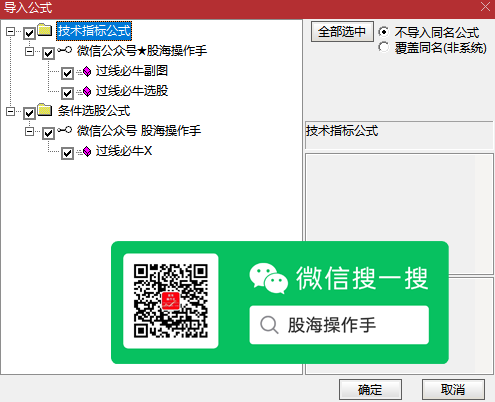The width and height of the screenshot is (495, 402).
Task: Click the key icon beside 微信公众号 股海操作手
Action: (65, 130)
